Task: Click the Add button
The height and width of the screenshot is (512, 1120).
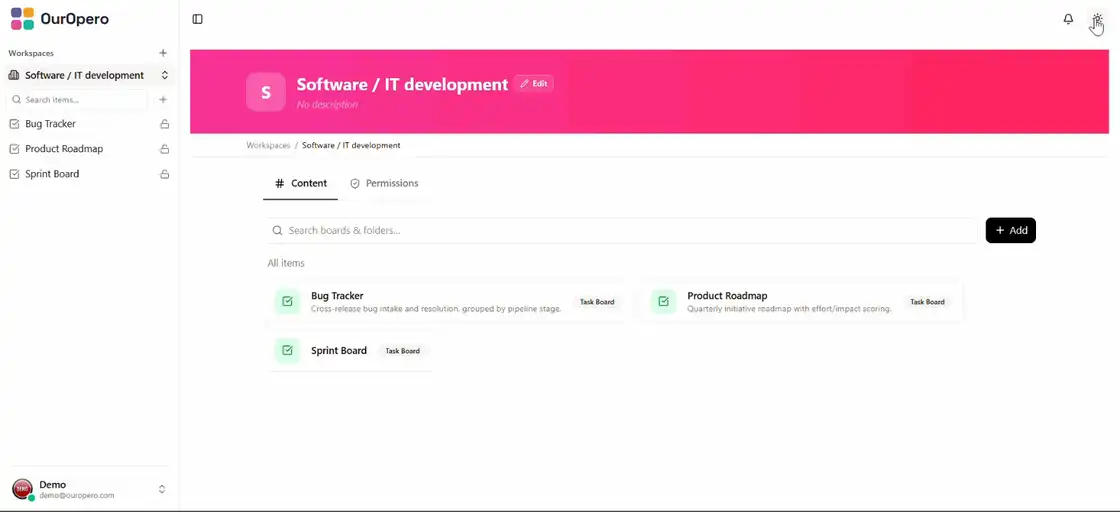Action: [1011, 231]
